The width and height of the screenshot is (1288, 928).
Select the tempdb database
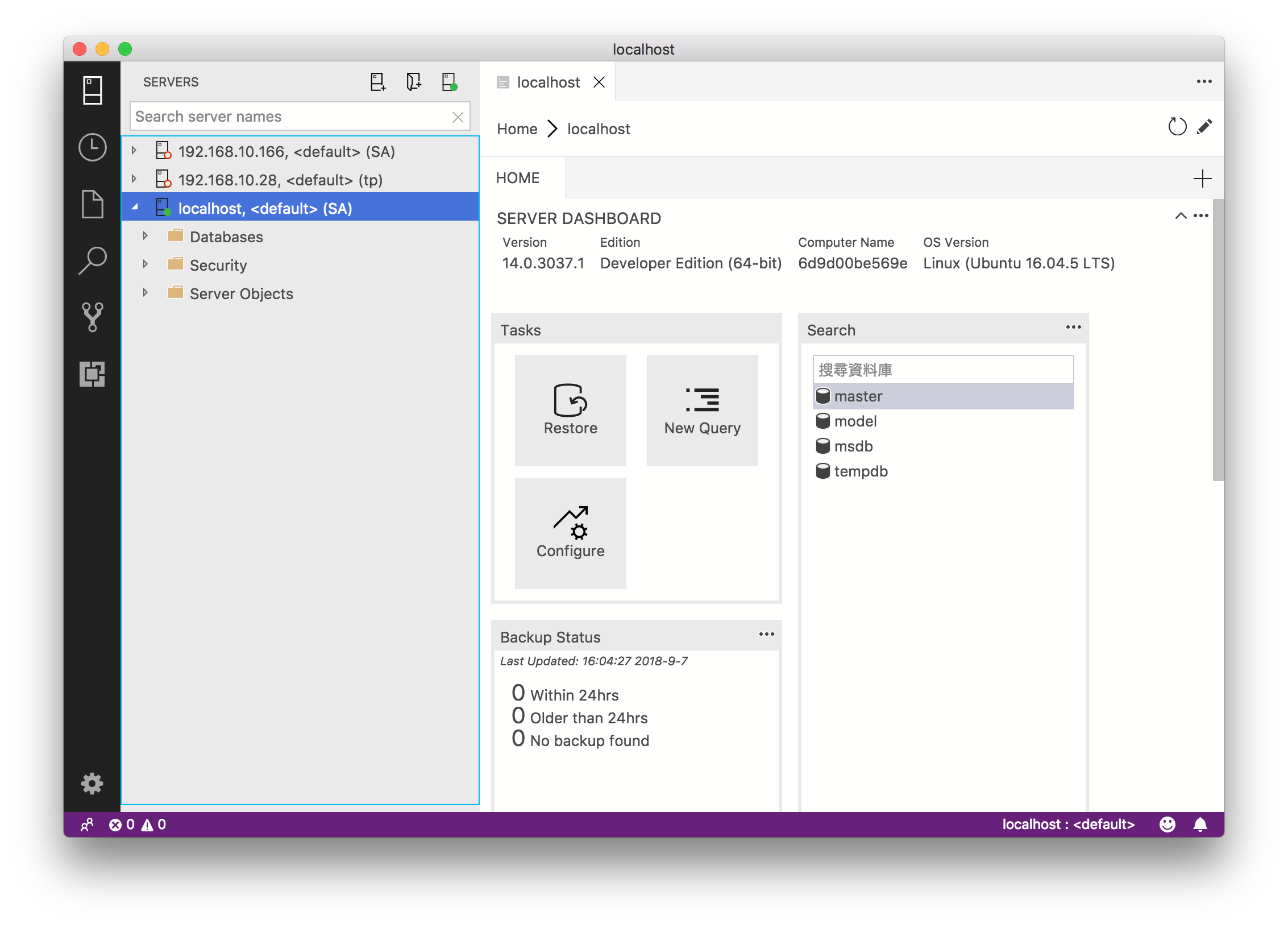(x=944, y=471)
